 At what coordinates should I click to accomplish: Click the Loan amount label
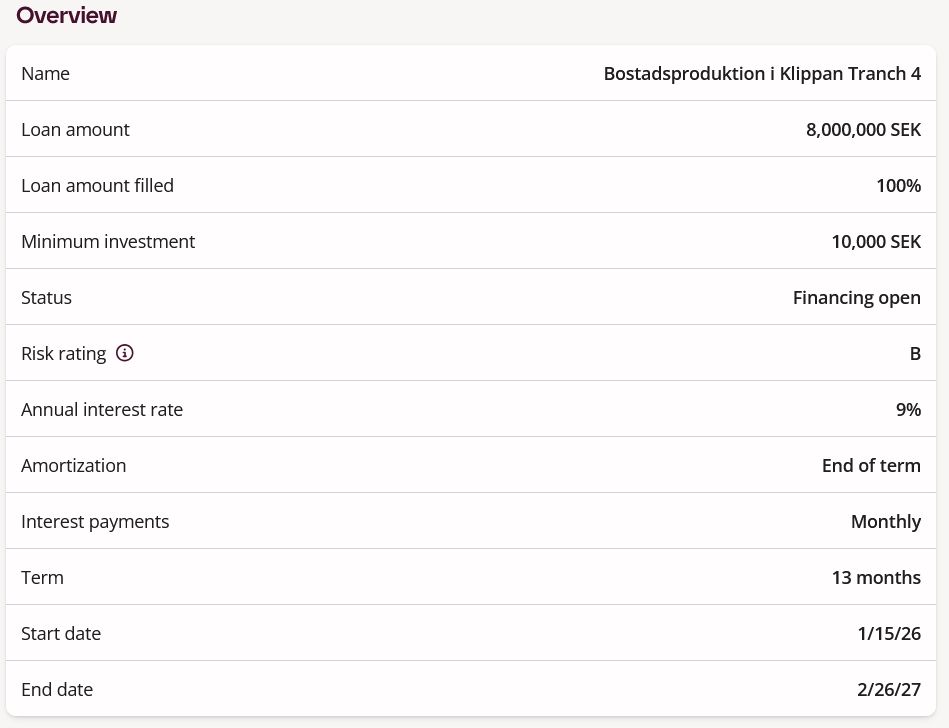pyautogui.click(x=76, y=130)
